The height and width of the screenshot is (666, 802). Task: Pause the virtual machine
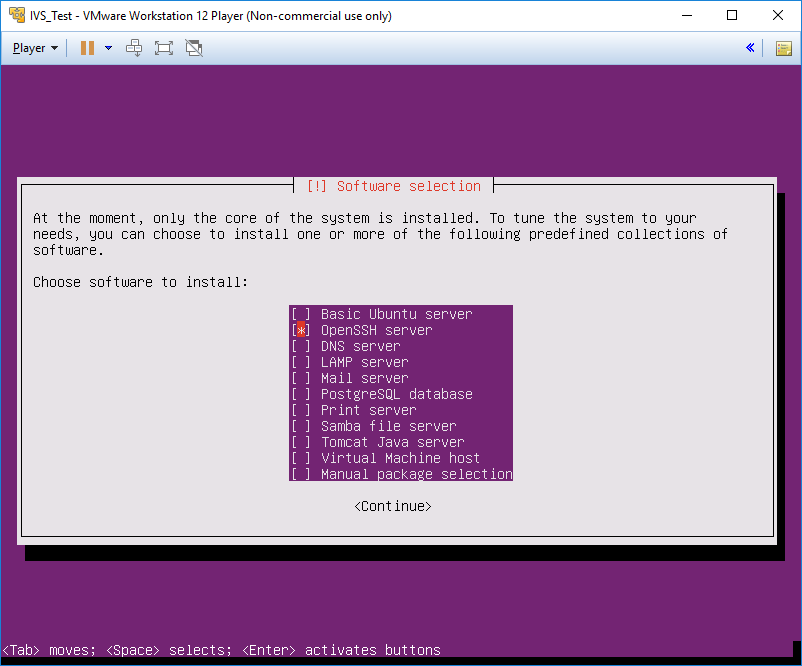(87, 48)
